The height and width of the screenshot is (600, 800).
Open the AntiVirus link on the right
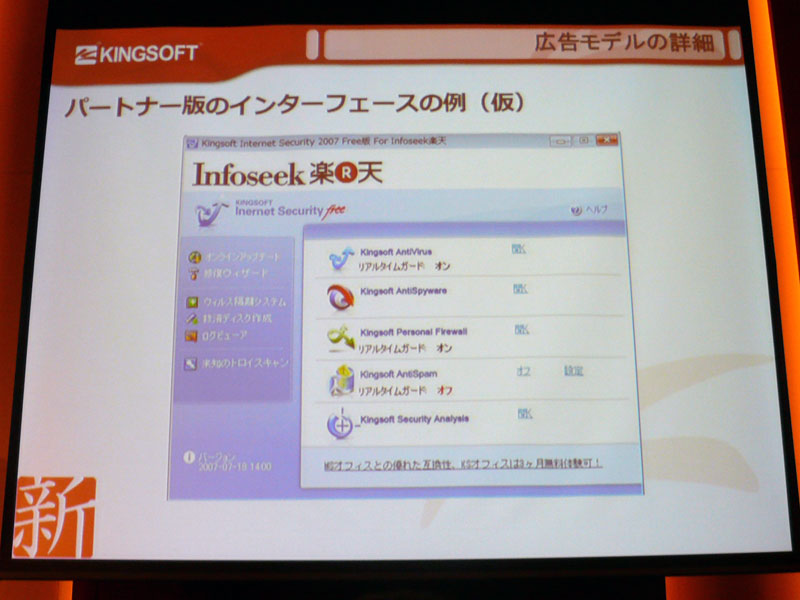point(518,249)
